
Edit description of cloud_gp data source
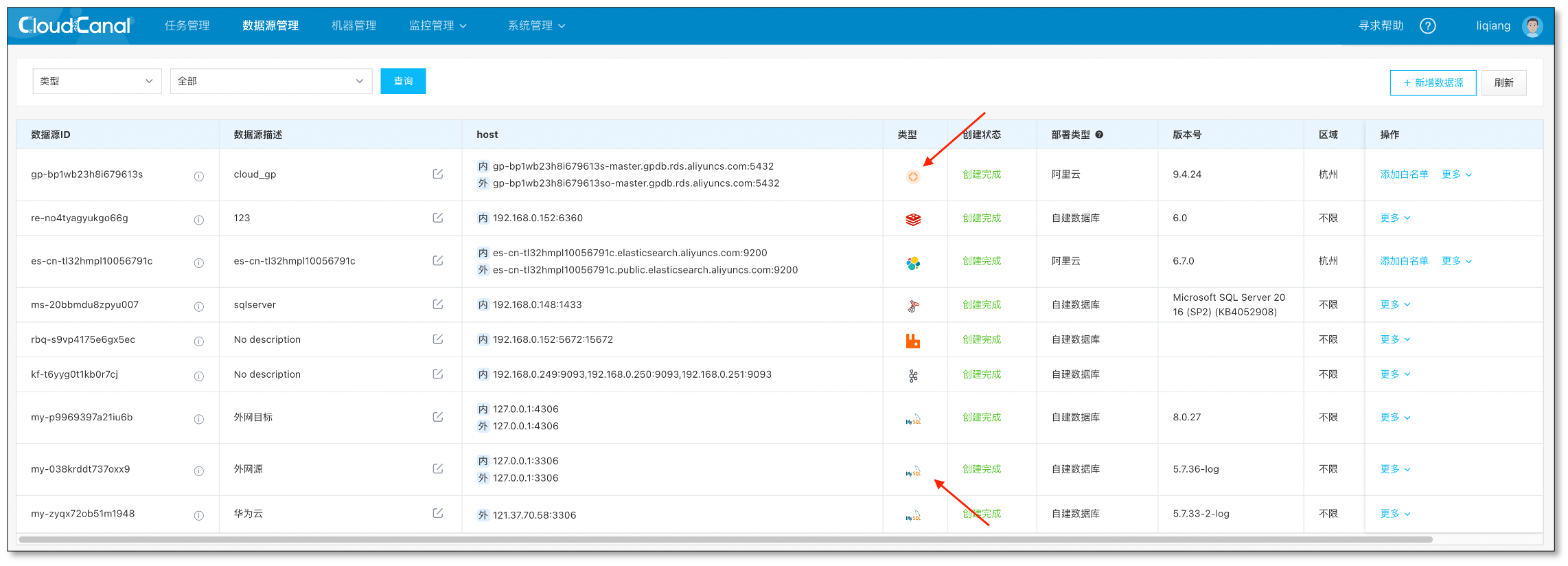tap(437, 174)
